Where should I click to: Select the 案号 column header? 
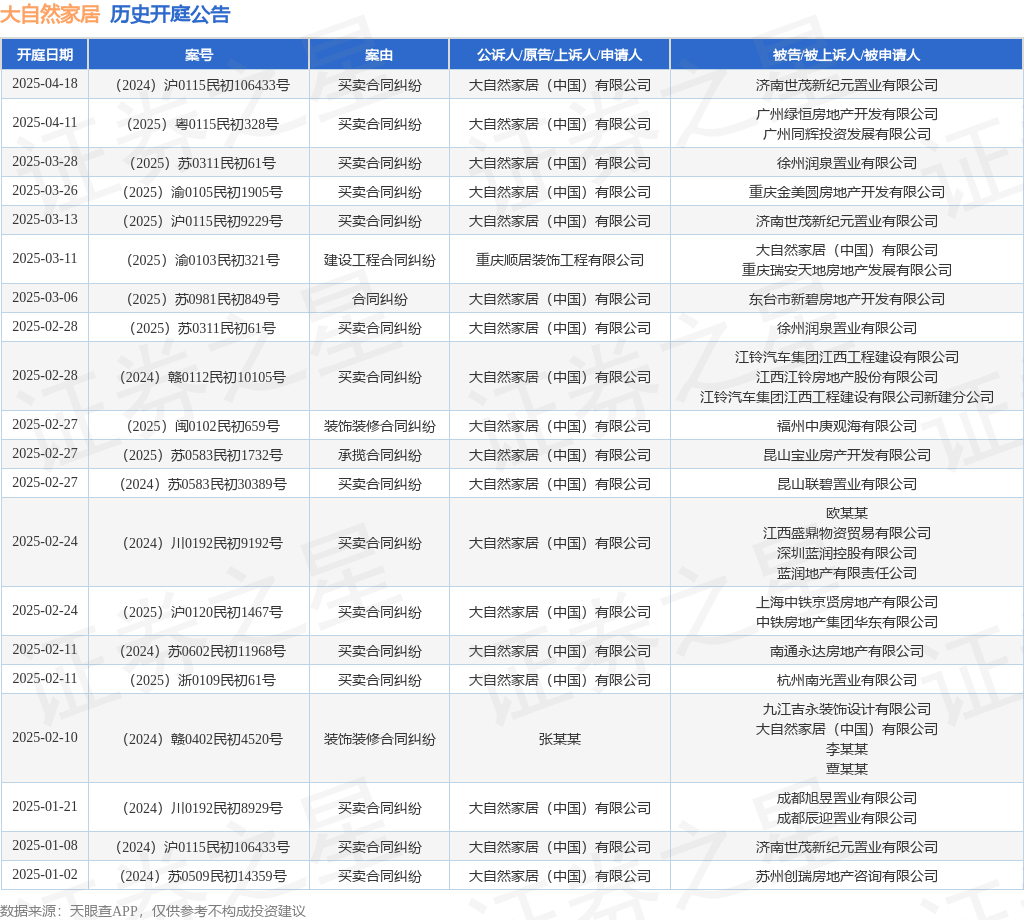tap(199, 55)
